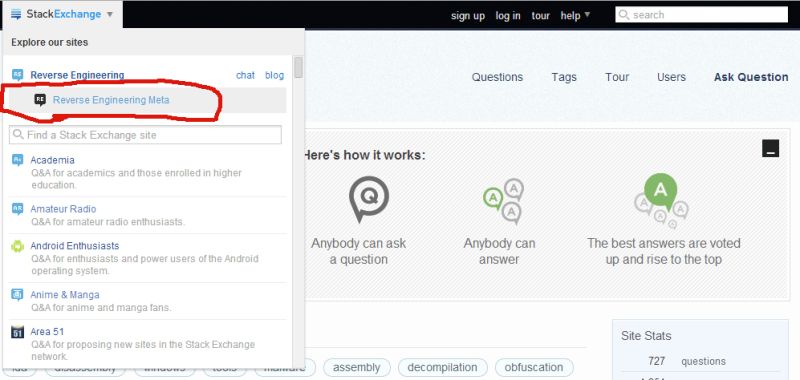Click the top search input field
This screenshot has height=380, width=800.
(x=702, y=15)
